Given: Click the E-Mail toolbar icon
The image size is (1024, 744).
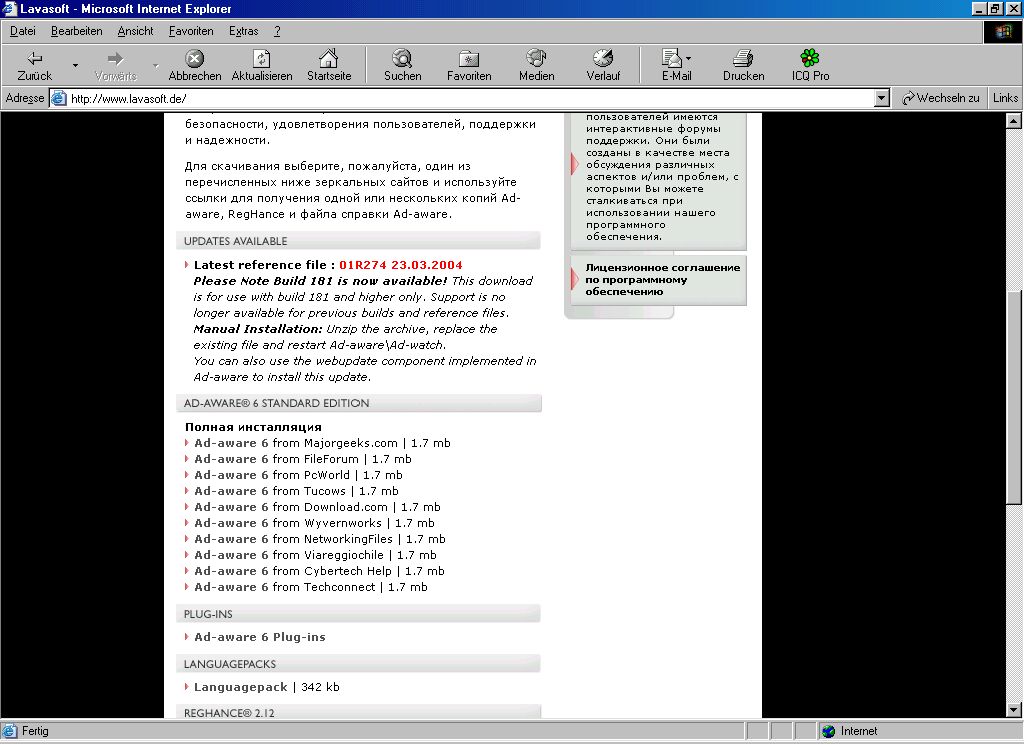Looking at the screenshot, I should click(x=671, y=58).
